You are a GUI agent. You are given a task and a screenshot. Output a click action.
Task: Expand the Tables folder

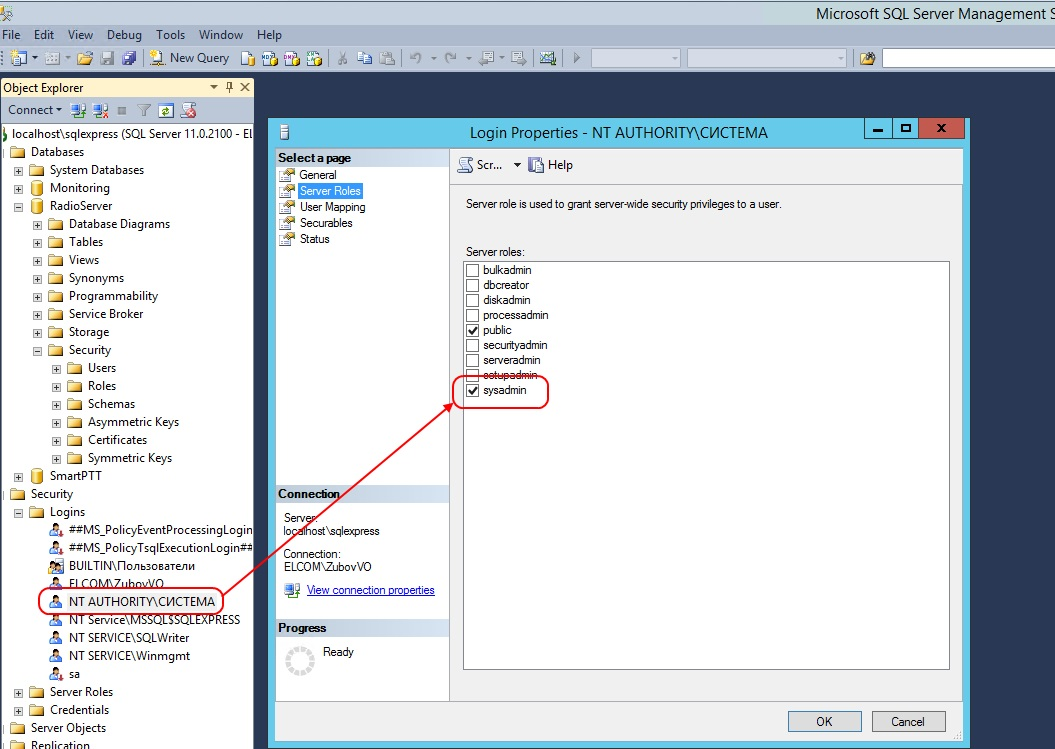[x=38, y=243]
